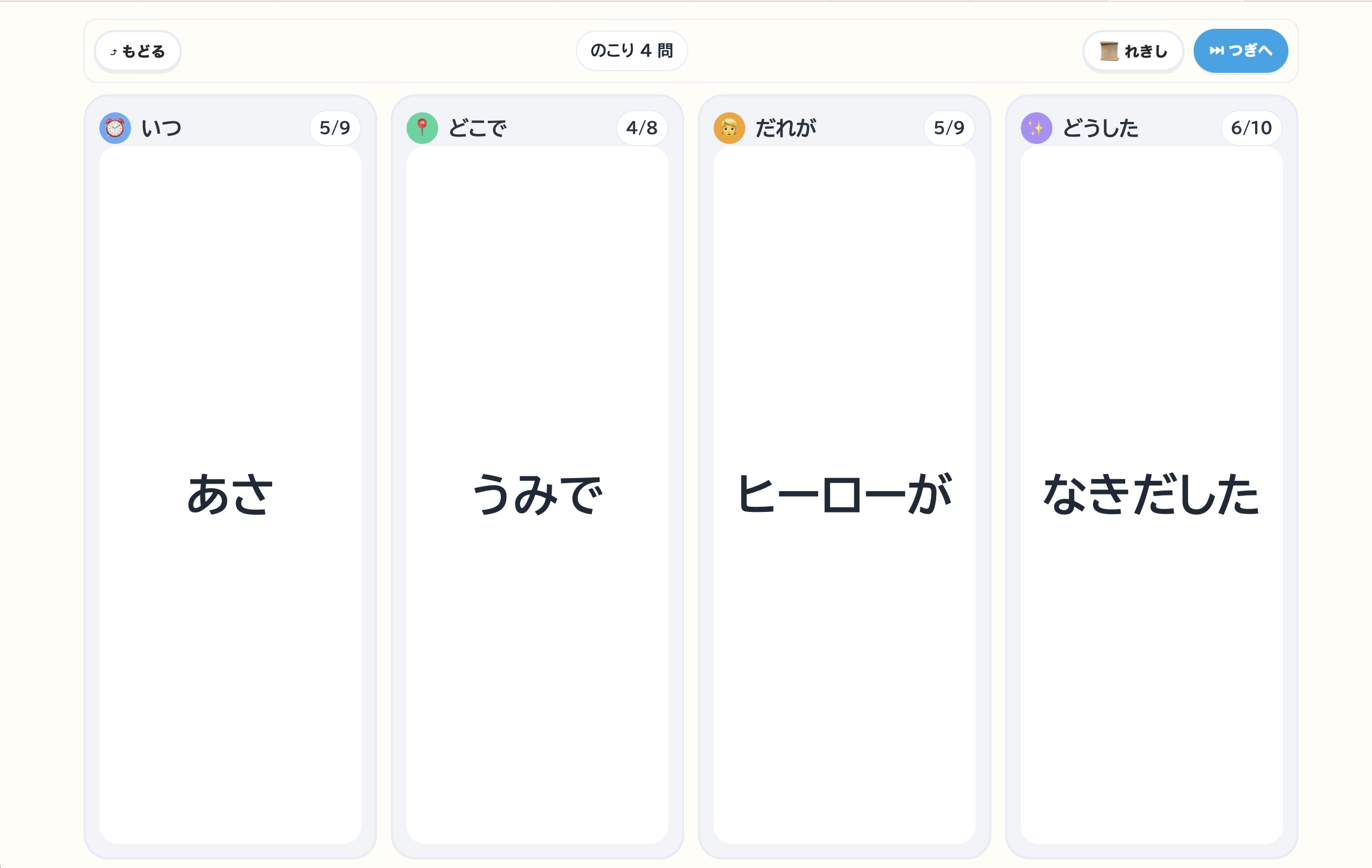Click the のこり 4 問 remaining counter
The width and height of the screenshot is (1372, 868).
pos(631,51)
